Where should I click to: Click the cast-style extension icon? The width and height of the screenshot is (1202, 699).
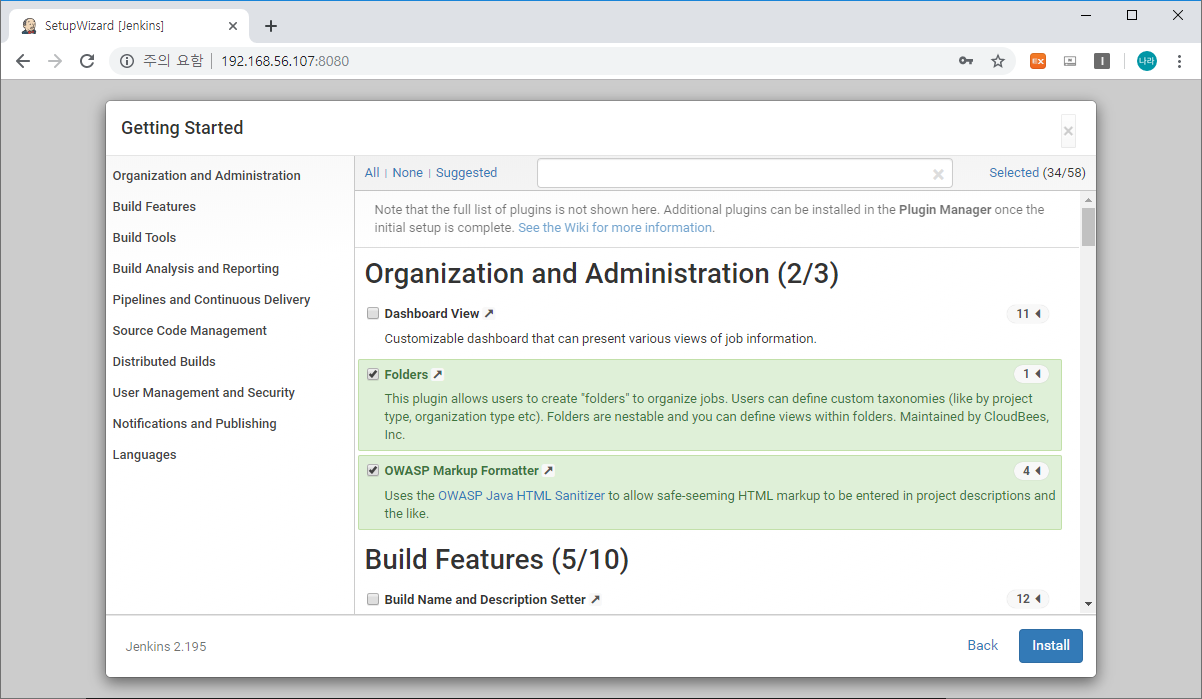tap(1070, 61)
